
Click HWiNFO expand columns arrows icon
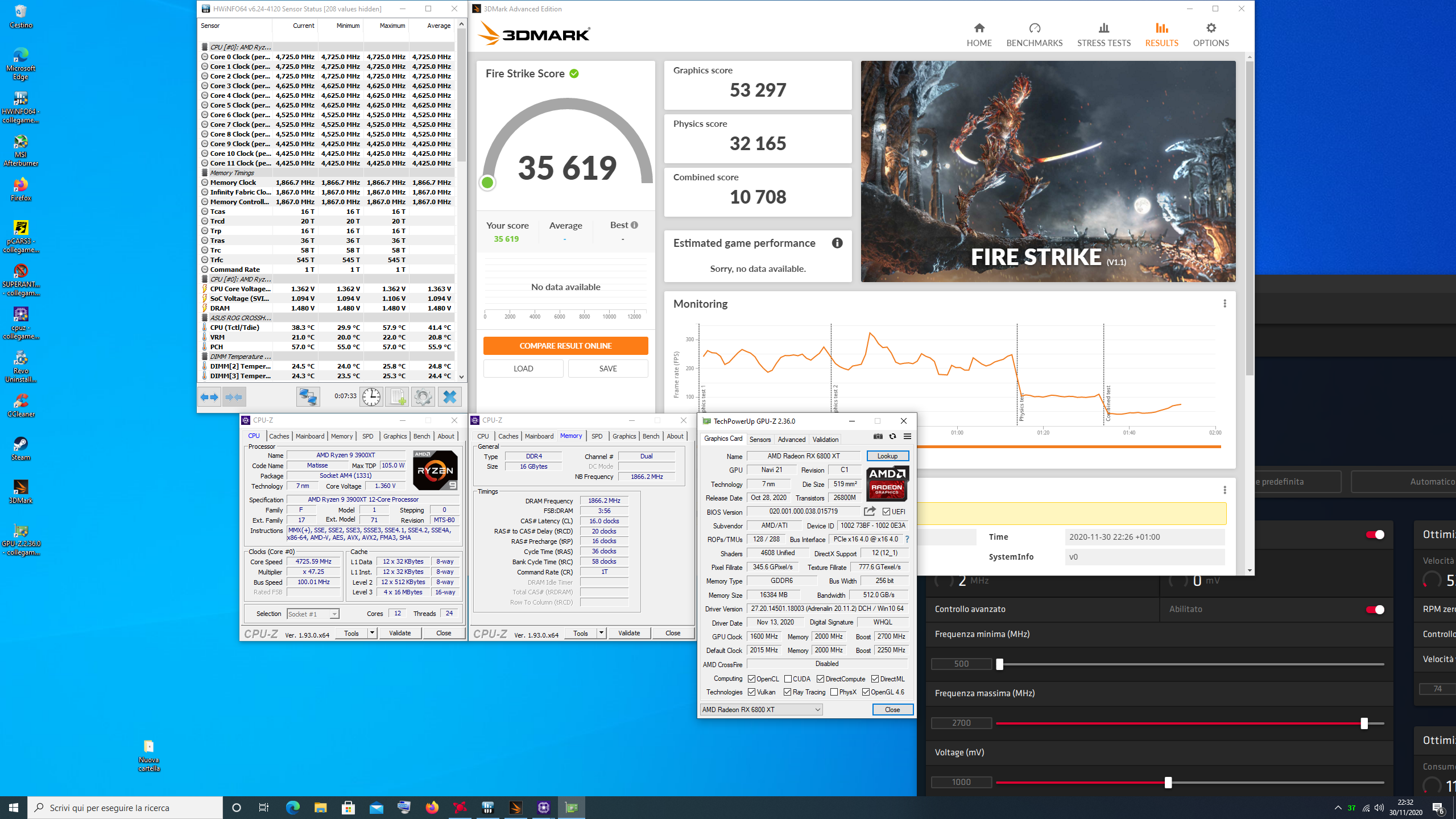[x=209, y=396]
